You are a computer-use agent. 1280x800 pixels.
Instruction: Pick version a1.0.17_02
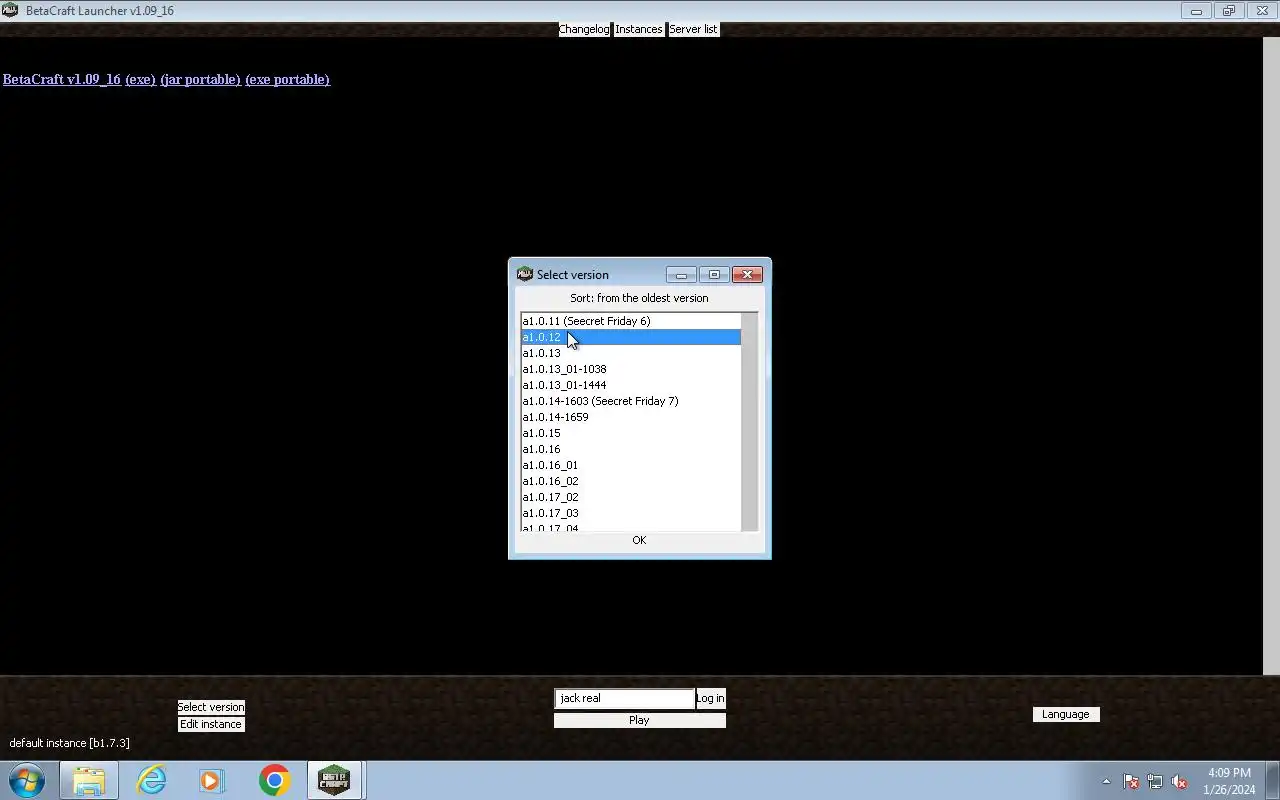point(631,497)
